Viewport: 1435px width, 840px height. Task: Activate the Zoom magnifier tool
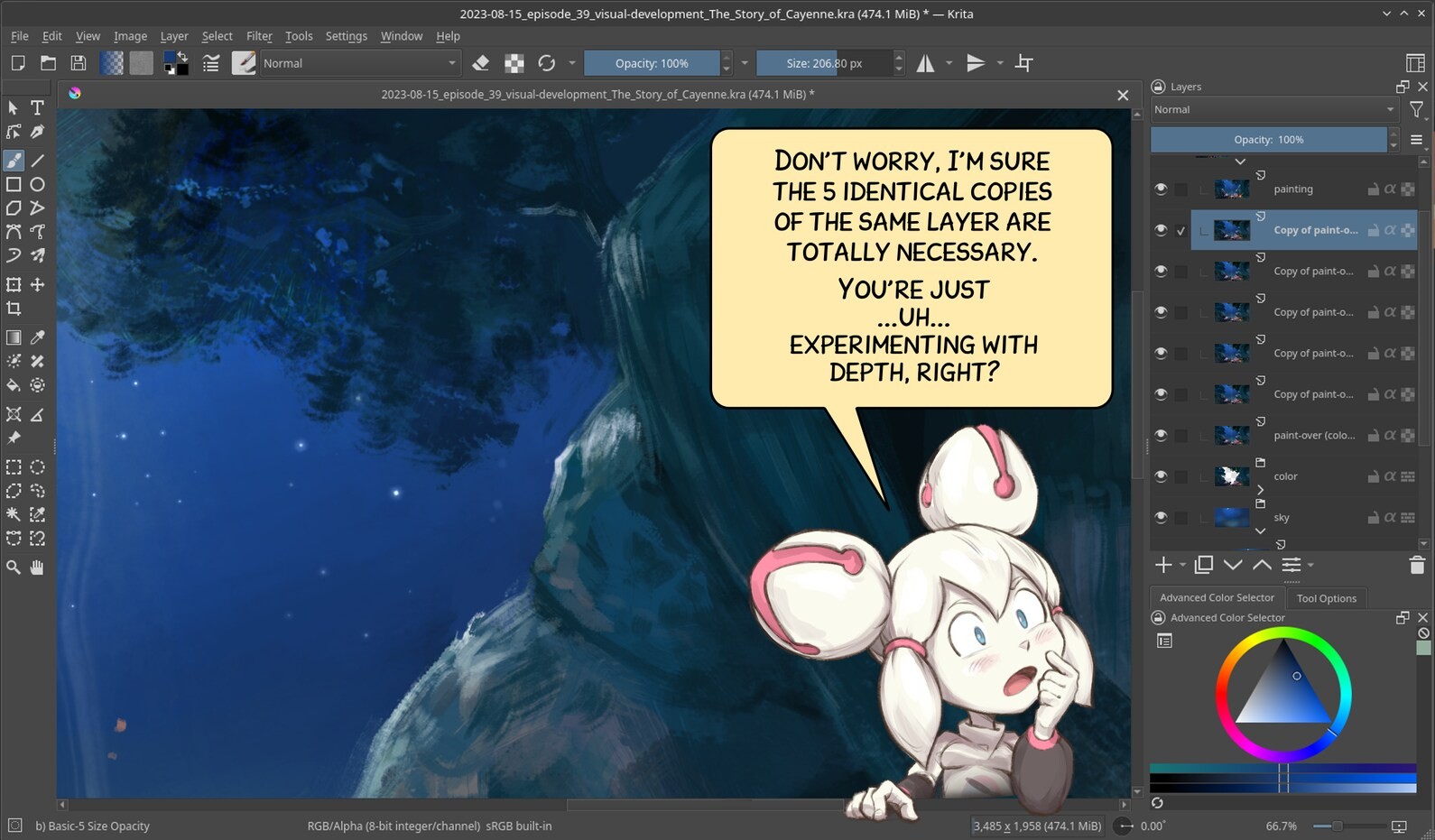(14, 568)
